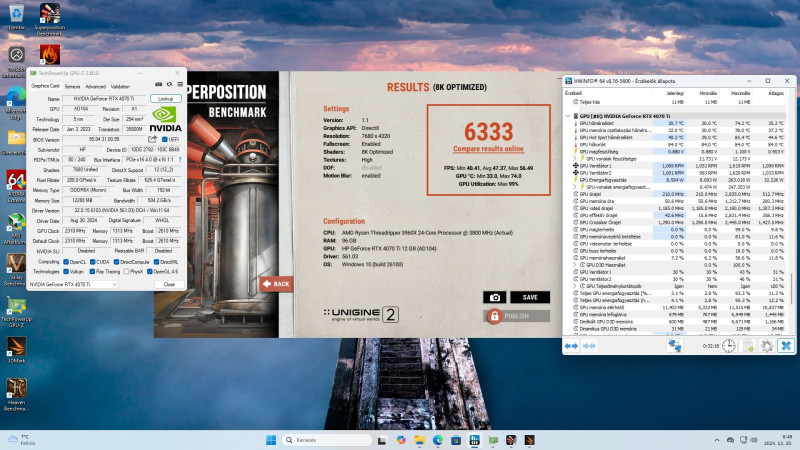This screenshot has height=450, width=800.
Task: Take screenshot with Superposition camera button
Action: pyautogui.click(x=494, y=297)
